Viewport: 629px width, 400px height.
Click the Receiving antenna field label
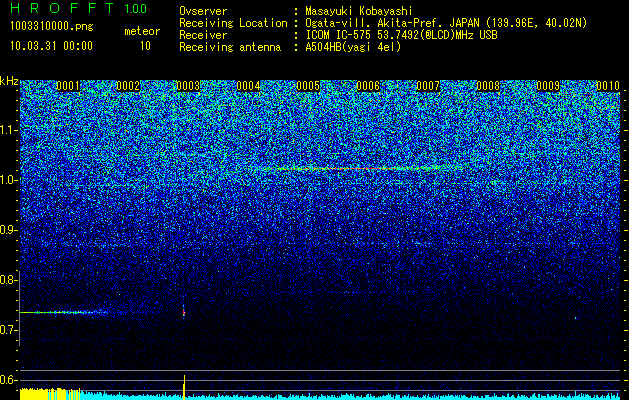pyautogui.click(x=230, y=47)
